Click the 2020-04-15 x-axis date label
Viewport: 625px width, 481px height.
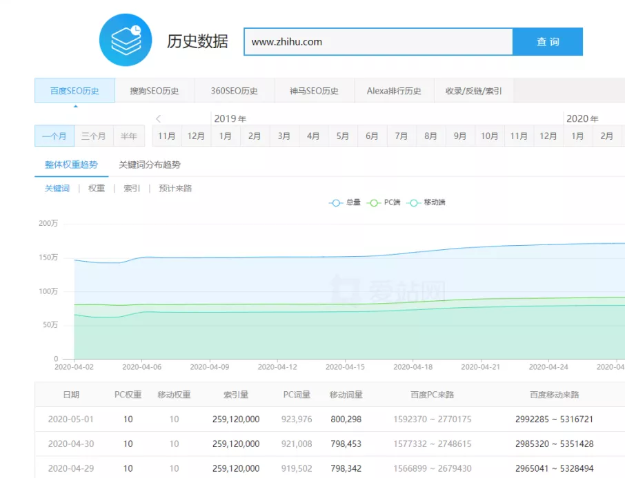pyautogui.click(x=345, y=367)
